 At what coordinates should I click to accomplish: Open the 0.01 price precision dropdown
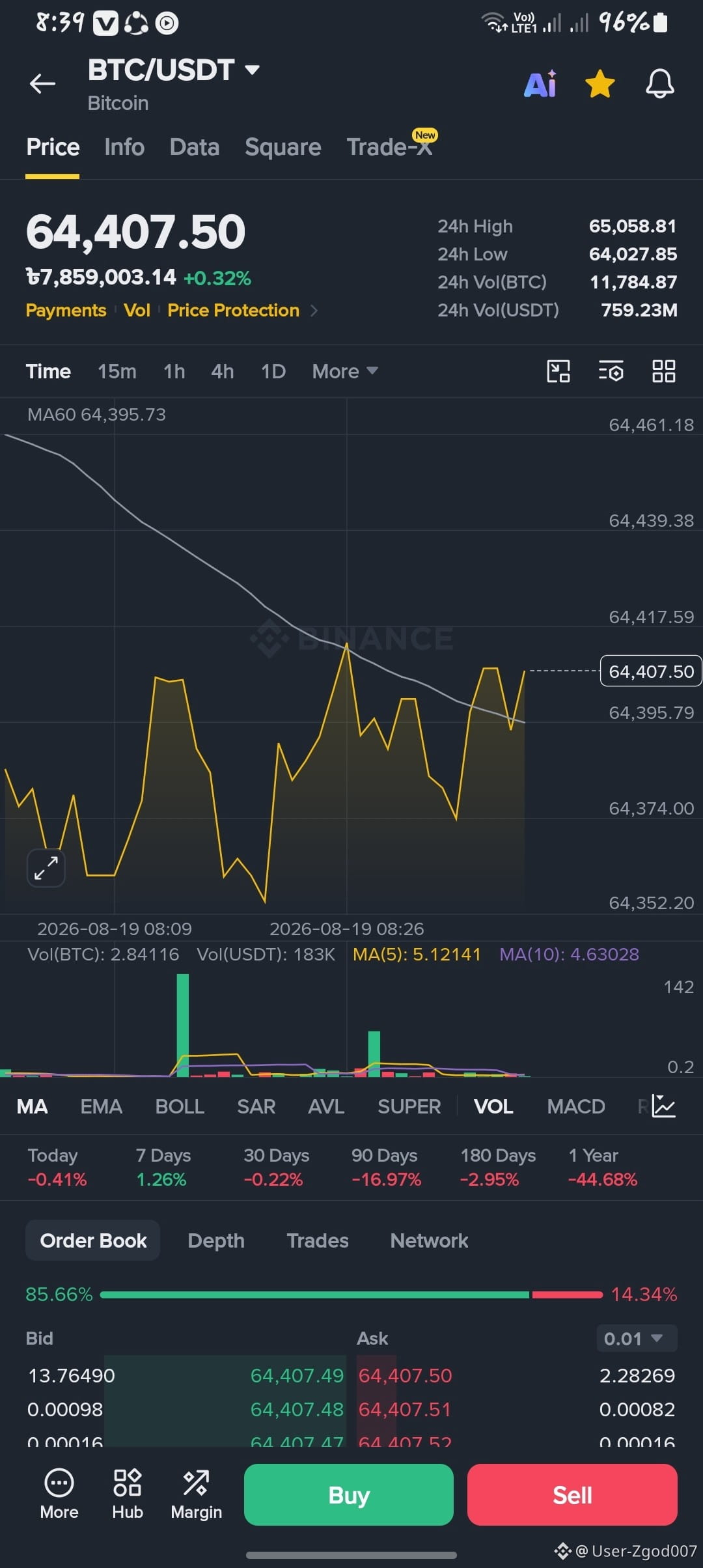(x=637, y=1339)
